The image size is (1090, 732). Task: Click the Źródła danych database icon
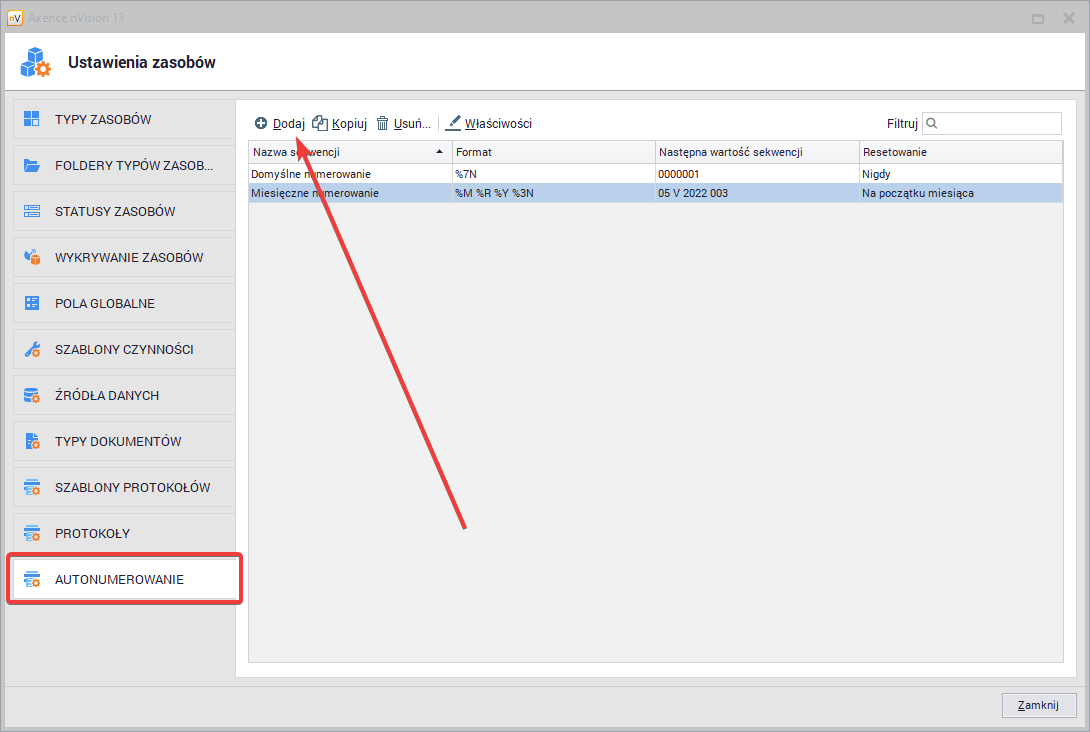tap(32, 396)
